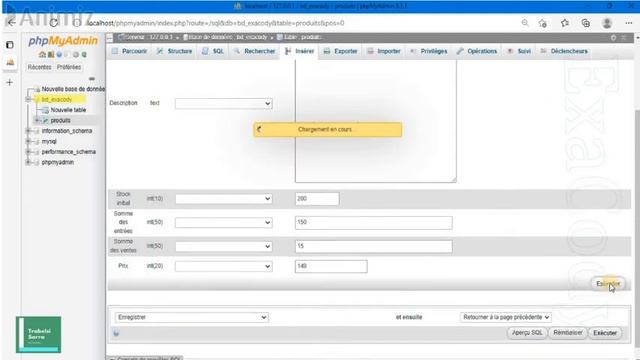Open the phpMyAdmin documentation blue icon
Viewport: 640px width, 360px height.
[59, 54]
